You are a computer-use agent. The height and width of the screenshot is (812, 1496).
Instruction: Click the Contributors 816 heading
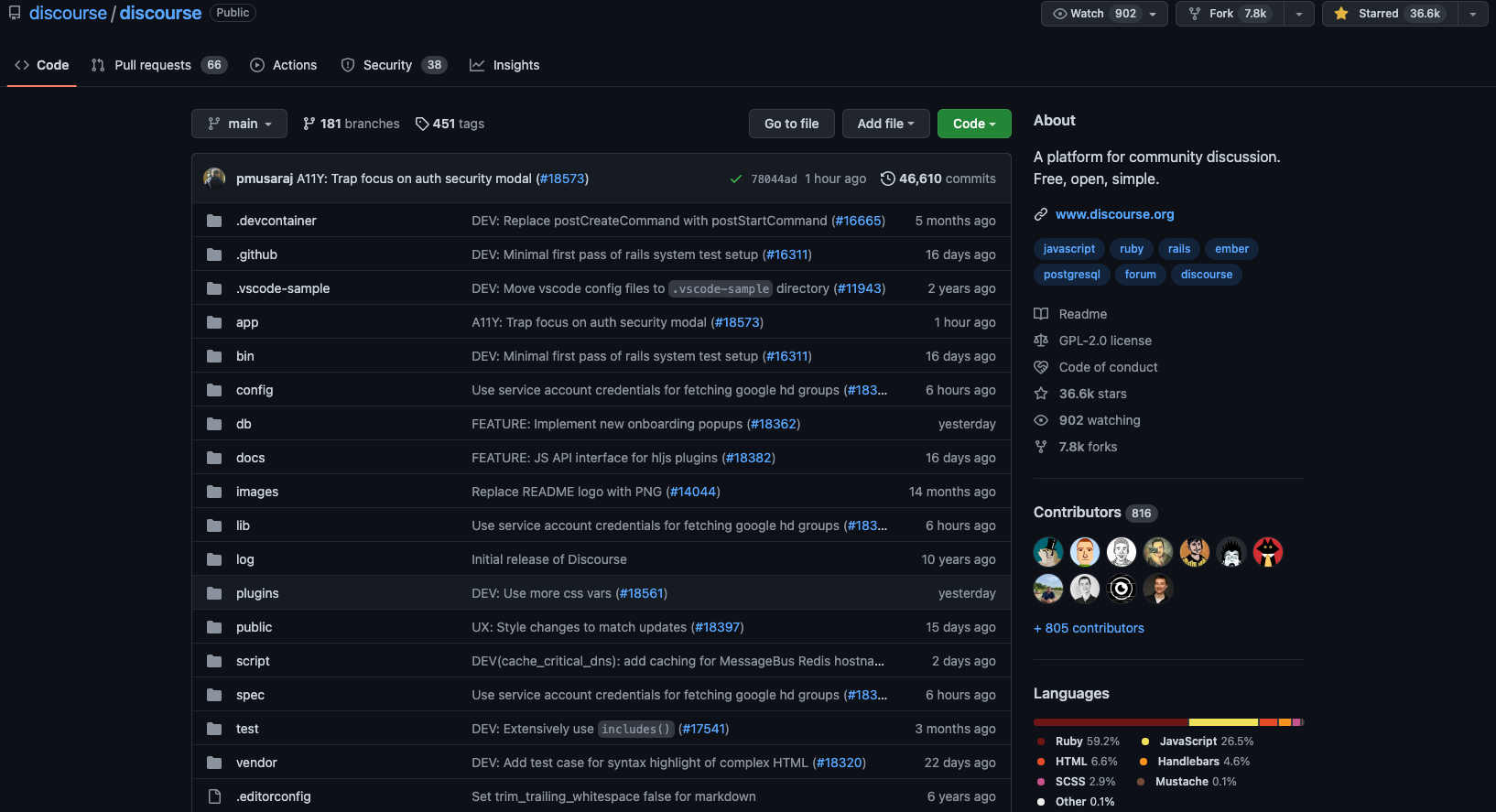tap(1096, 513)
